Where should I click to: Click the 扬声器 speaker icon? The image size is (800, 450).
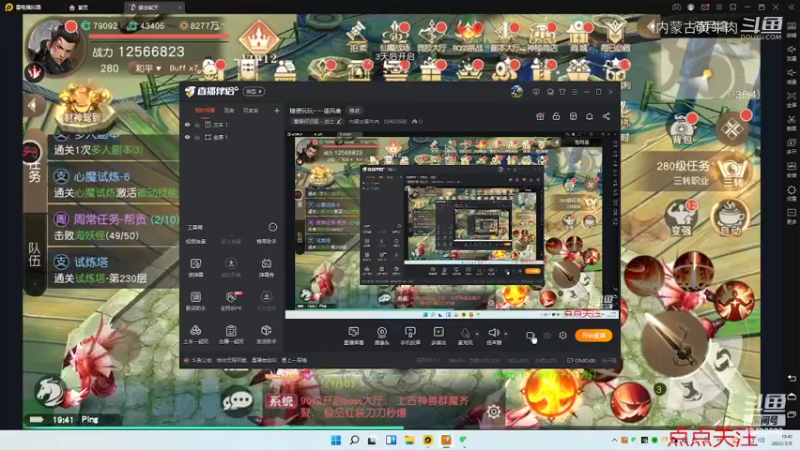[493, 334]
